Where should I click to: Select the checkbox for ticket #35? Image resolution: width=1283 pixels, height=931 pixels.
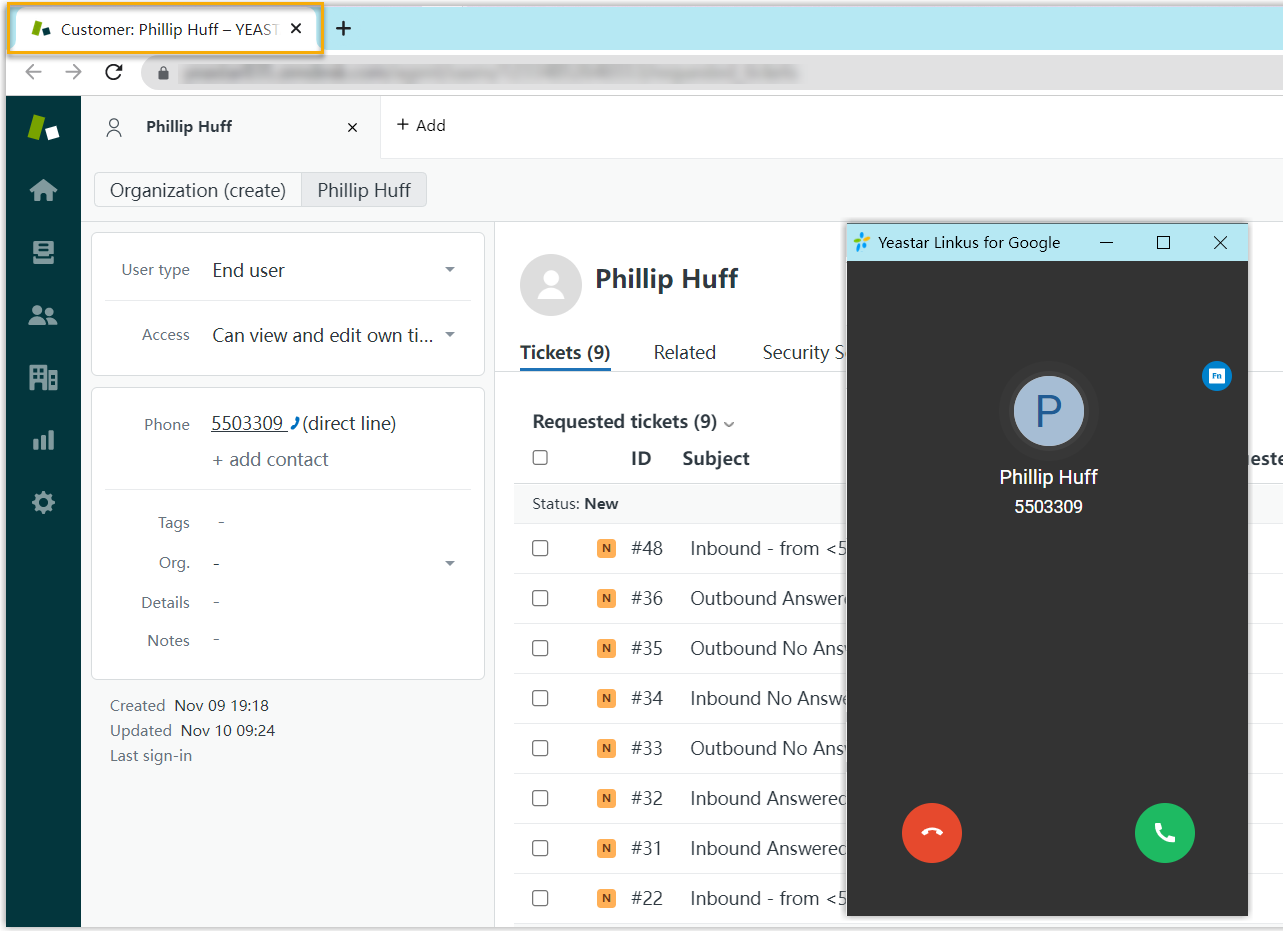(x=540, y=648)
